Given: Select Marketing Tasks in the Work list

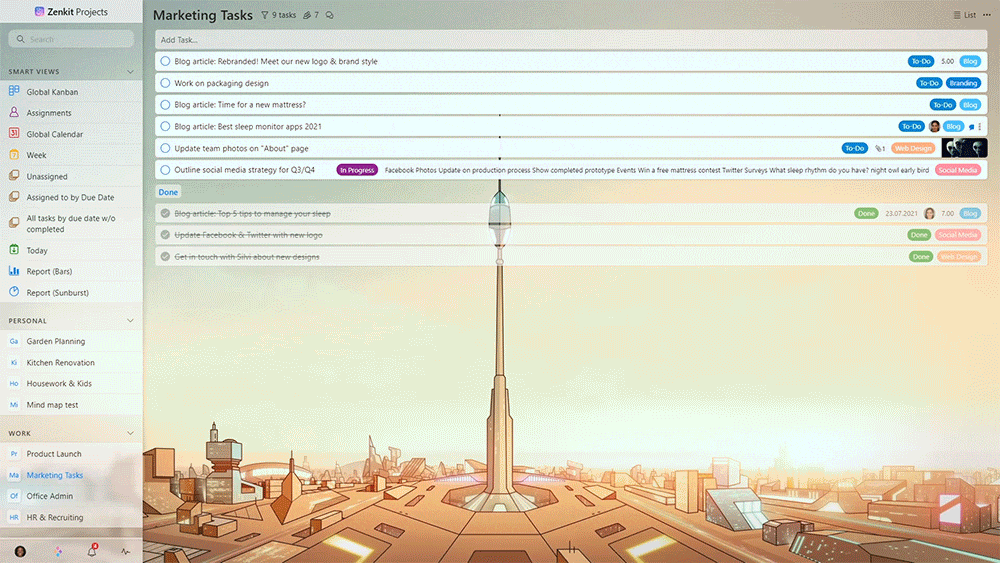Looking at the screenshot, I should 55,475.
